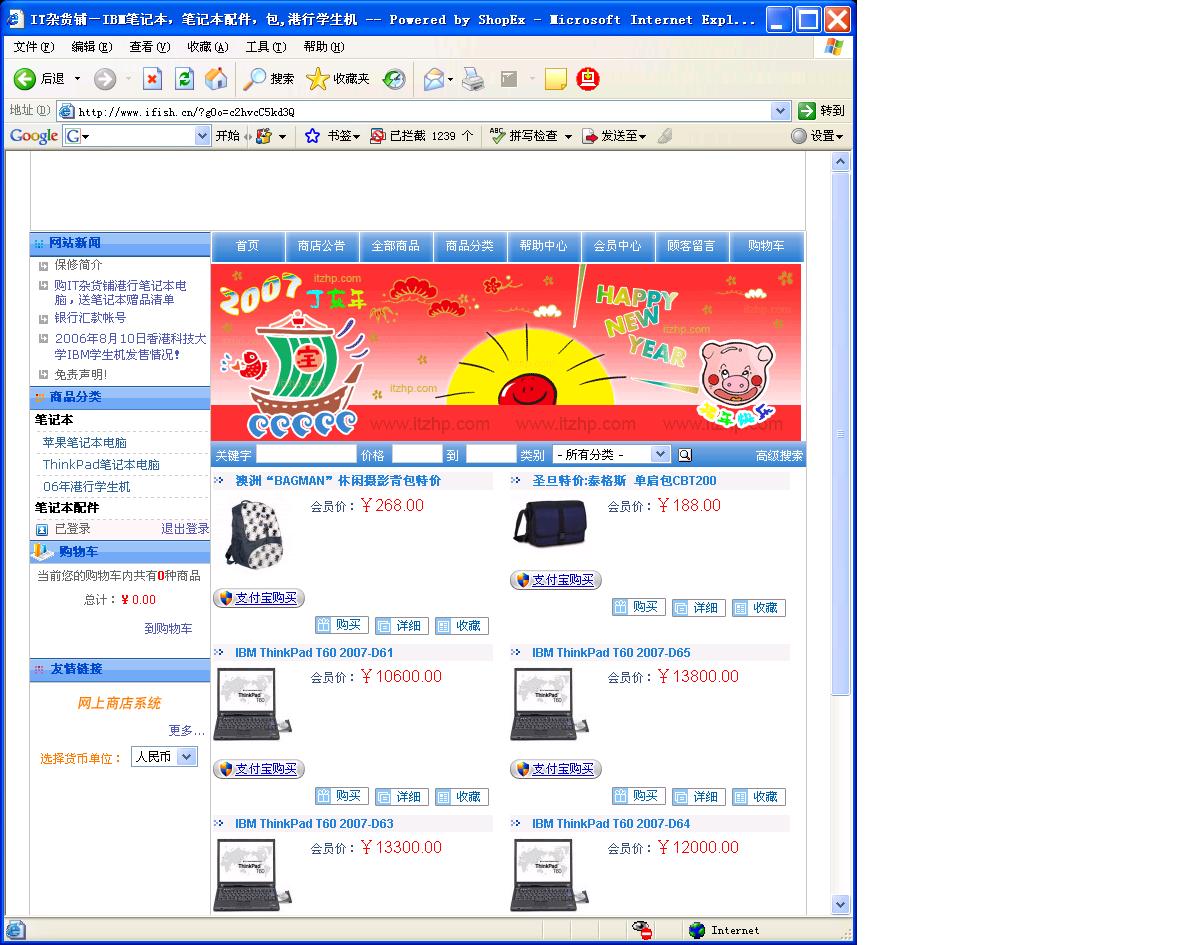Click the search magnifier next to 所有分类
Screen dimensions: 1177x945
point(685,455)
